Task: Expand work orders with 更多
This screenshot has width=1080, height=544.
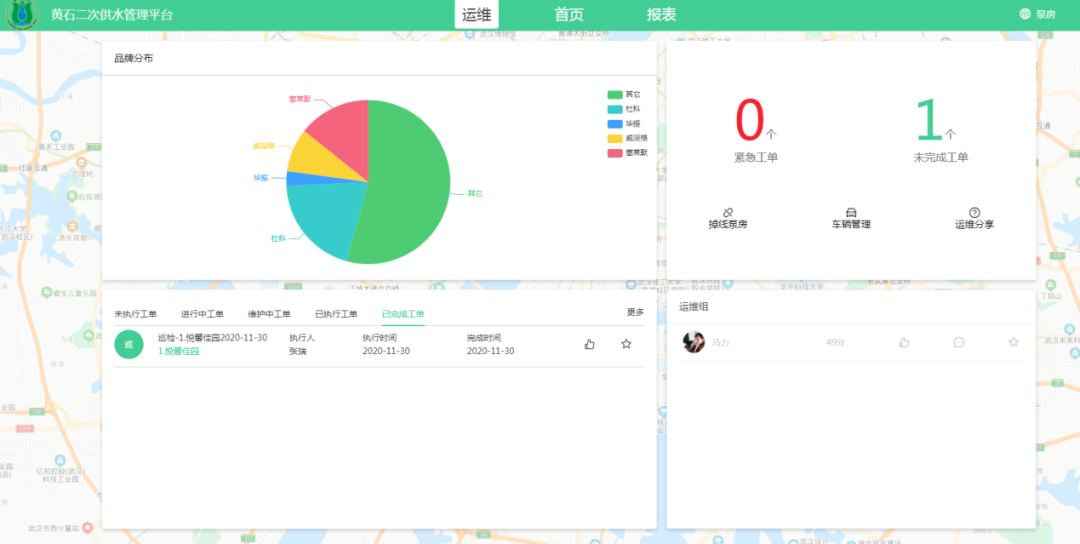Action: pyautogui.click(x=635, y=312)
